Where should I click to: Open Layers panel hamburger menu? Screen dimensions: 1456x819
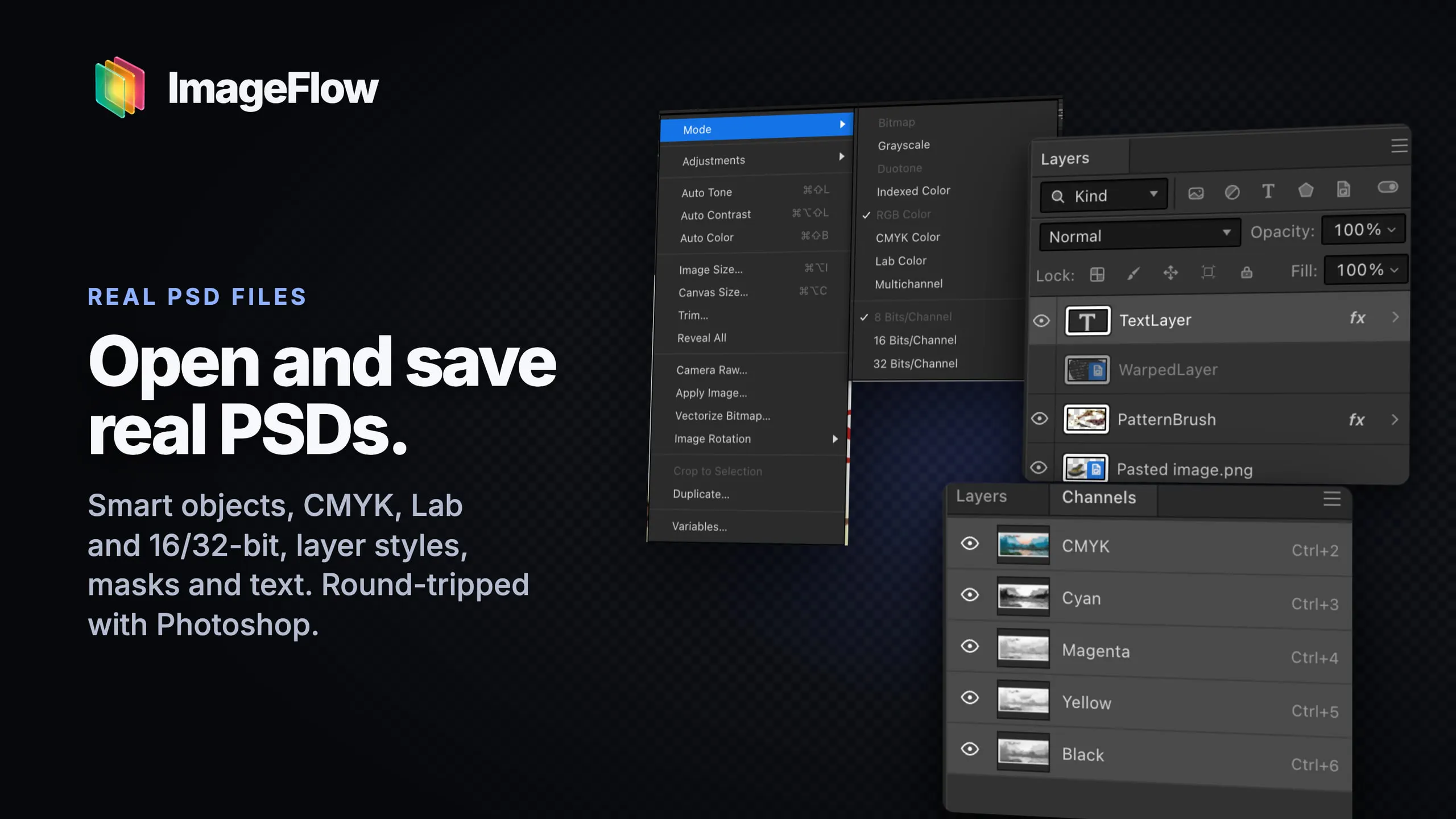point(1399,146)
